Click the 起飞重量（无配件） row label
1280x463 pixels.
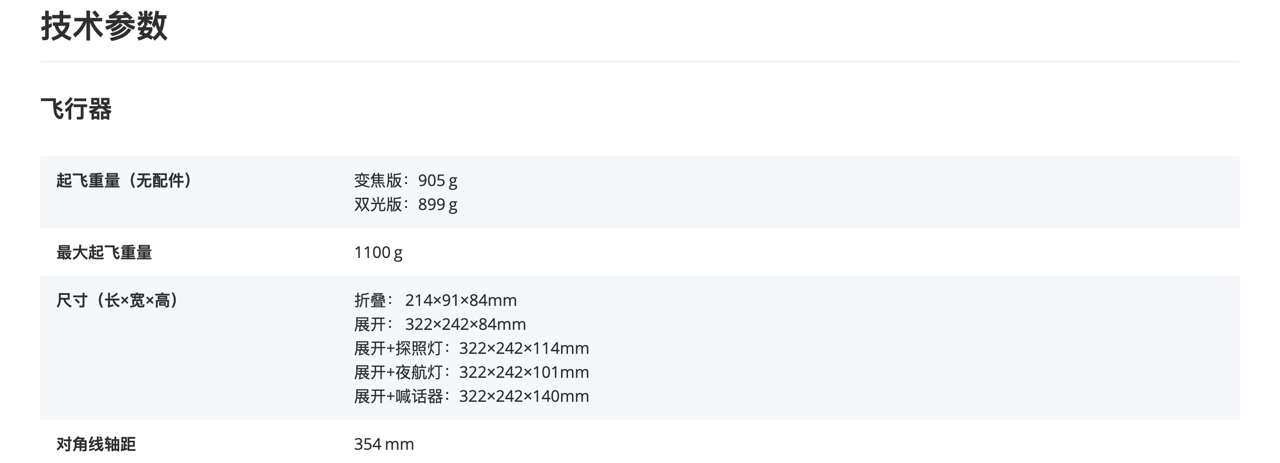point(124,181)
